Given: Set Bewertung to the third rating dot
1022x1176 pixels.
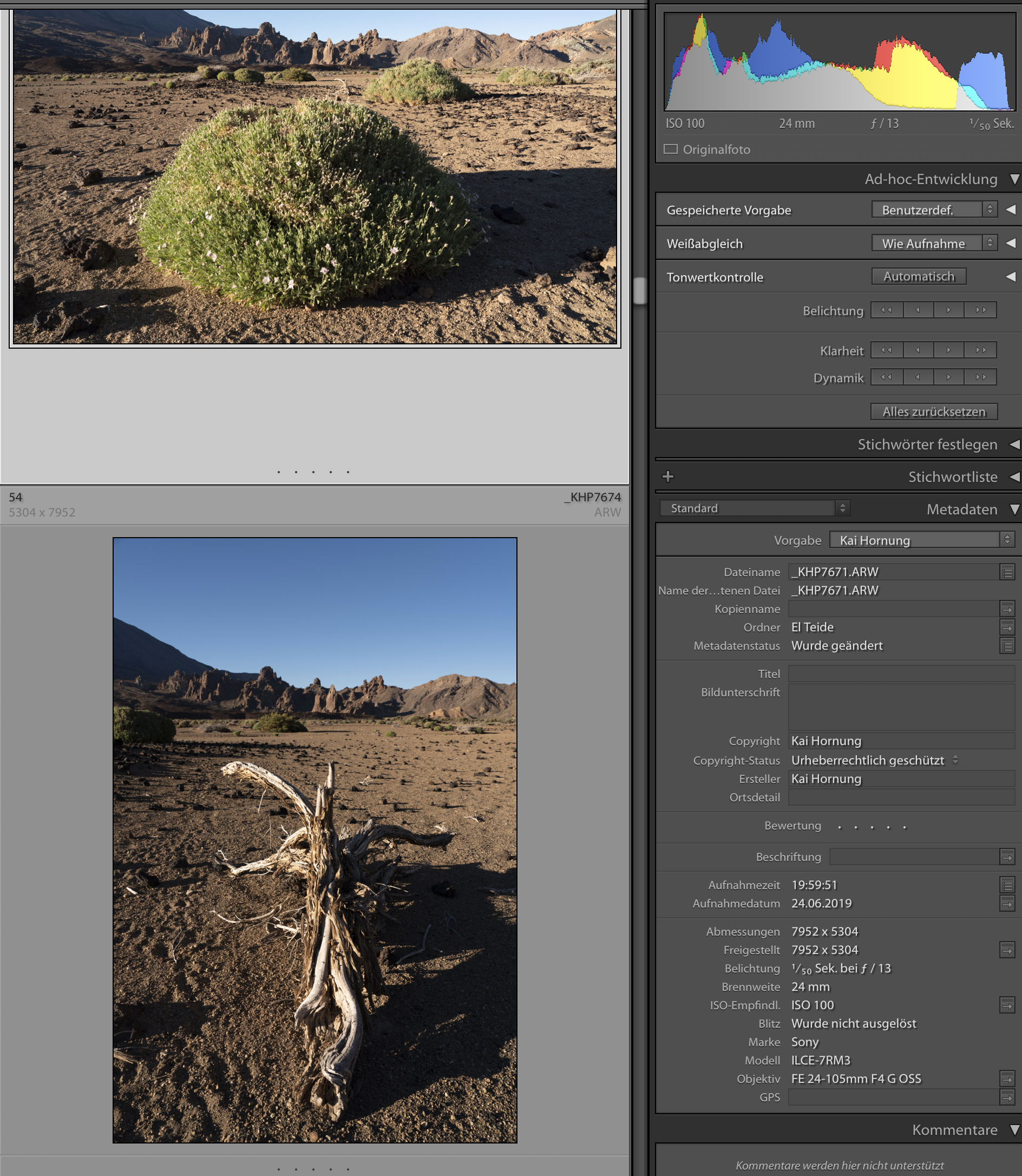Looking at the screenshot, I should coord(872,827).
